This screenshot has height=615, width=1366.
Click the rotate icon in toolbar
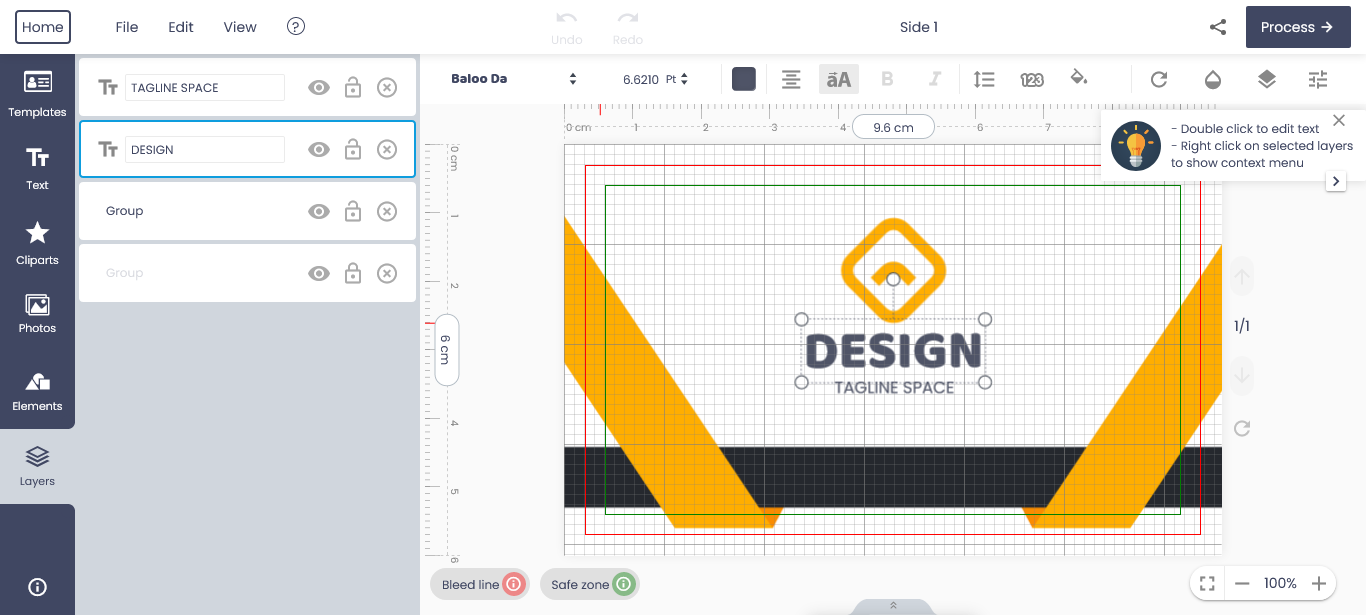[1159, 79]
